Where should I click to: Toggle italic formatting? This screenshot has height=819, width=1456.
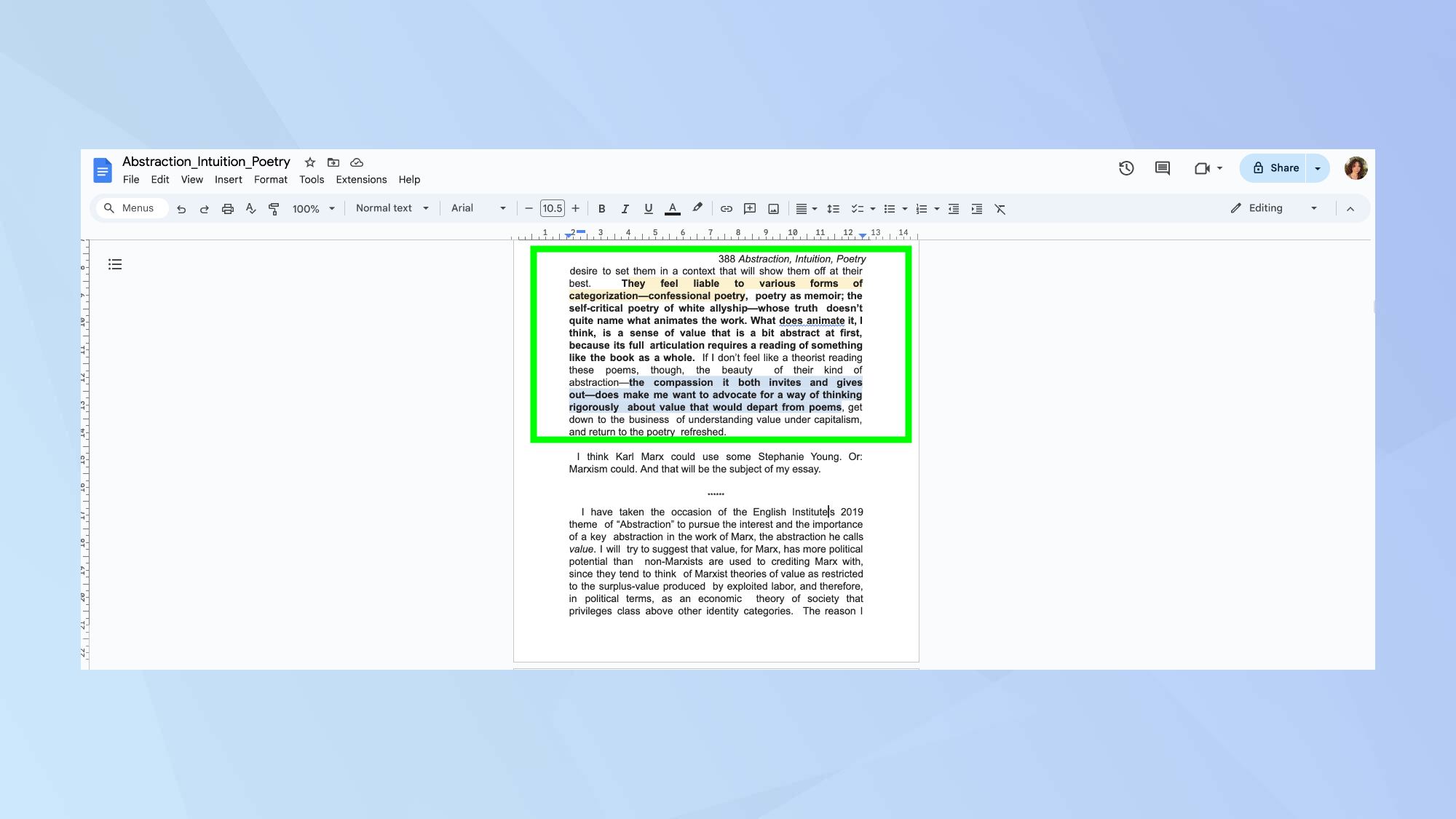tap(625, 209)
